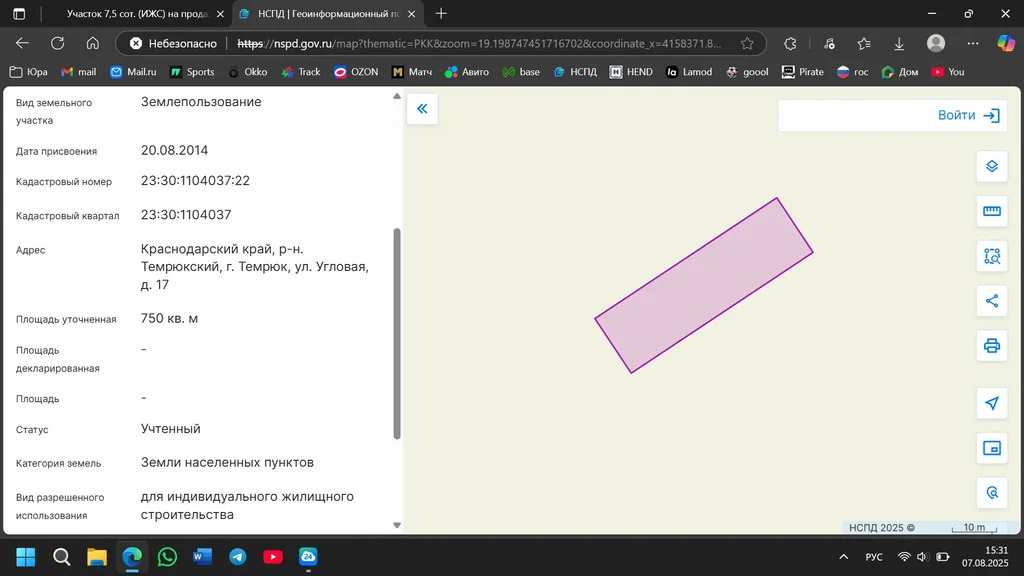
Task: Print the map with printer icon
Action: [991, 346]
